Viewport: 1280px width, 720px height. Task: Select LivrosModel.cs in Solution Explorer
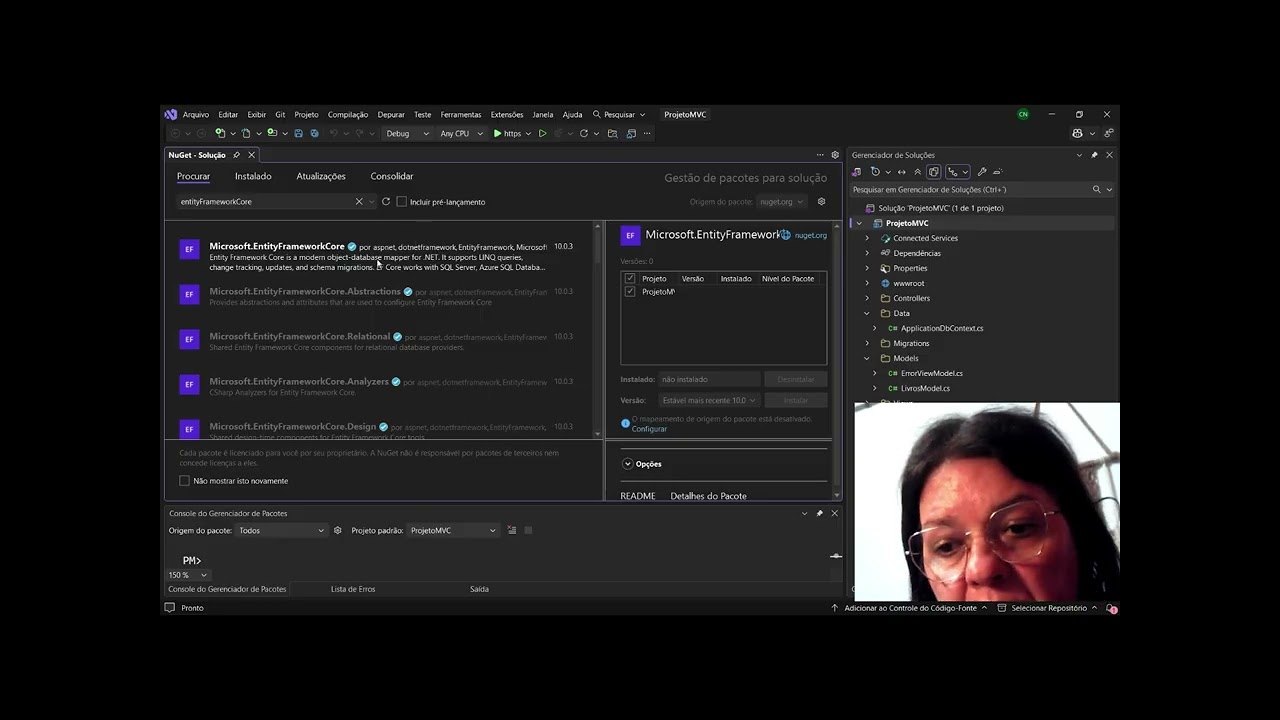pyautogui.click(x=925, y=388)
